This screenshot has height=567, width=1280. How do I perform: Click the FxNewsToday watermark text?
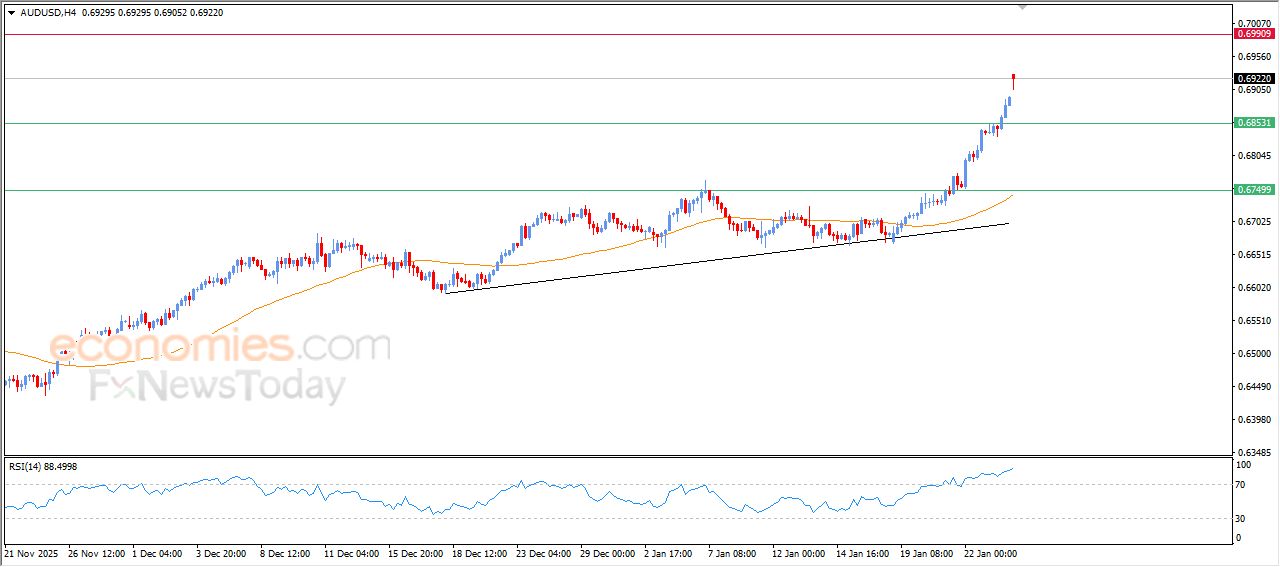[218, 386]
